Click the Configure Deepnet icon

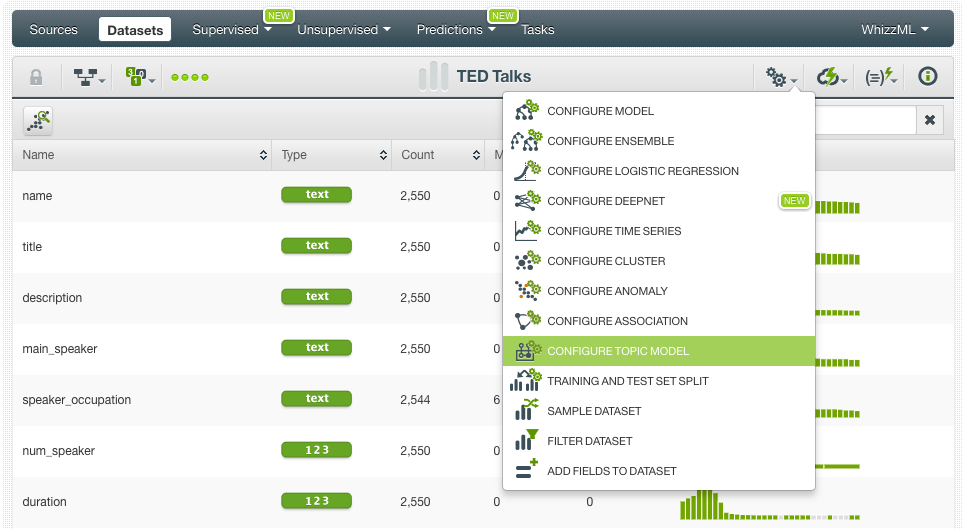pyautogui.click(x=527, y=201)
